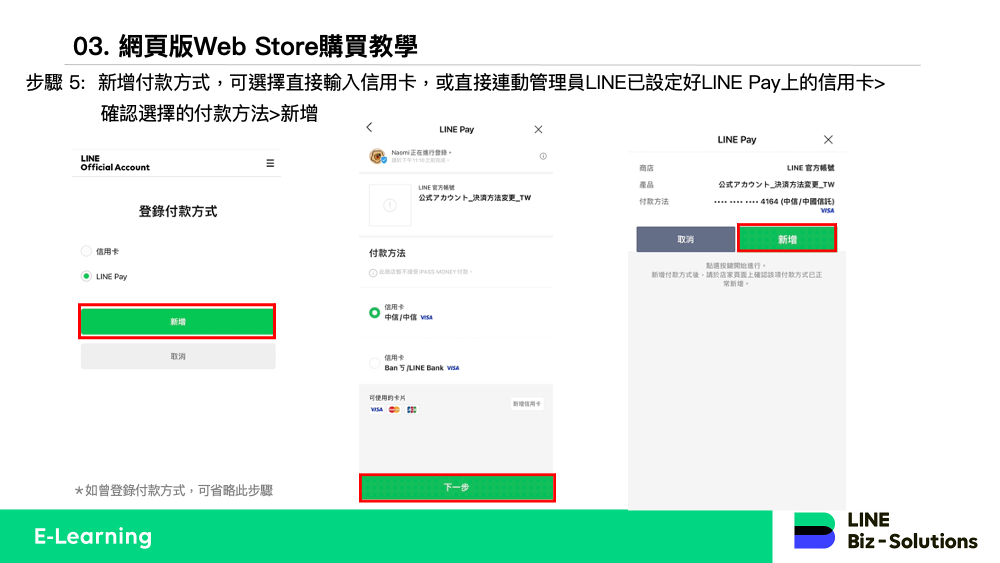Choose the LINE Bank Visa card
Viewport: 1000px width, 563px height.
point(375,363)
